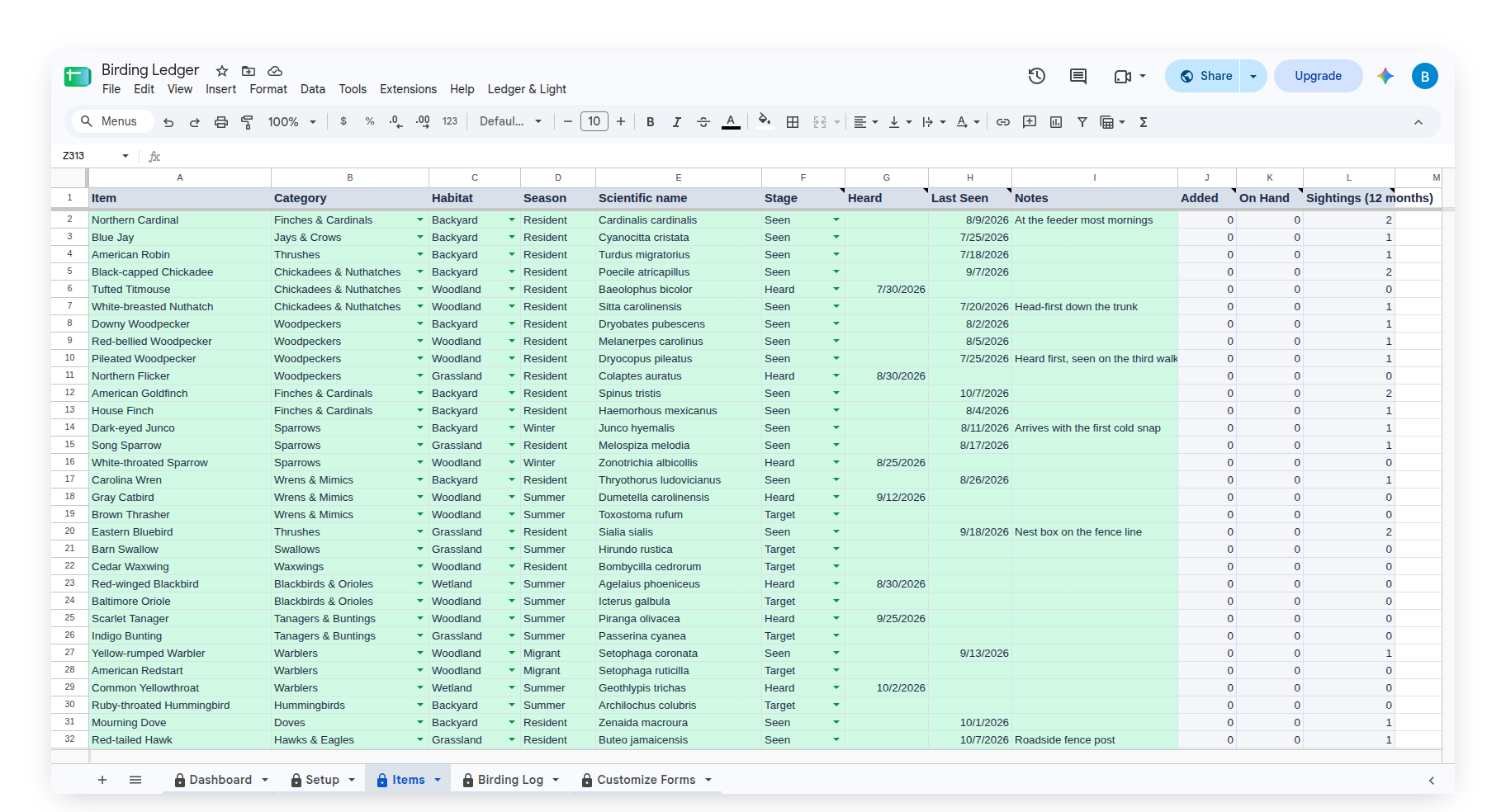Viewport: 1506px width, 812px height.
Task: Click the Name box showing Z313
Action: [x=86, y=155]
